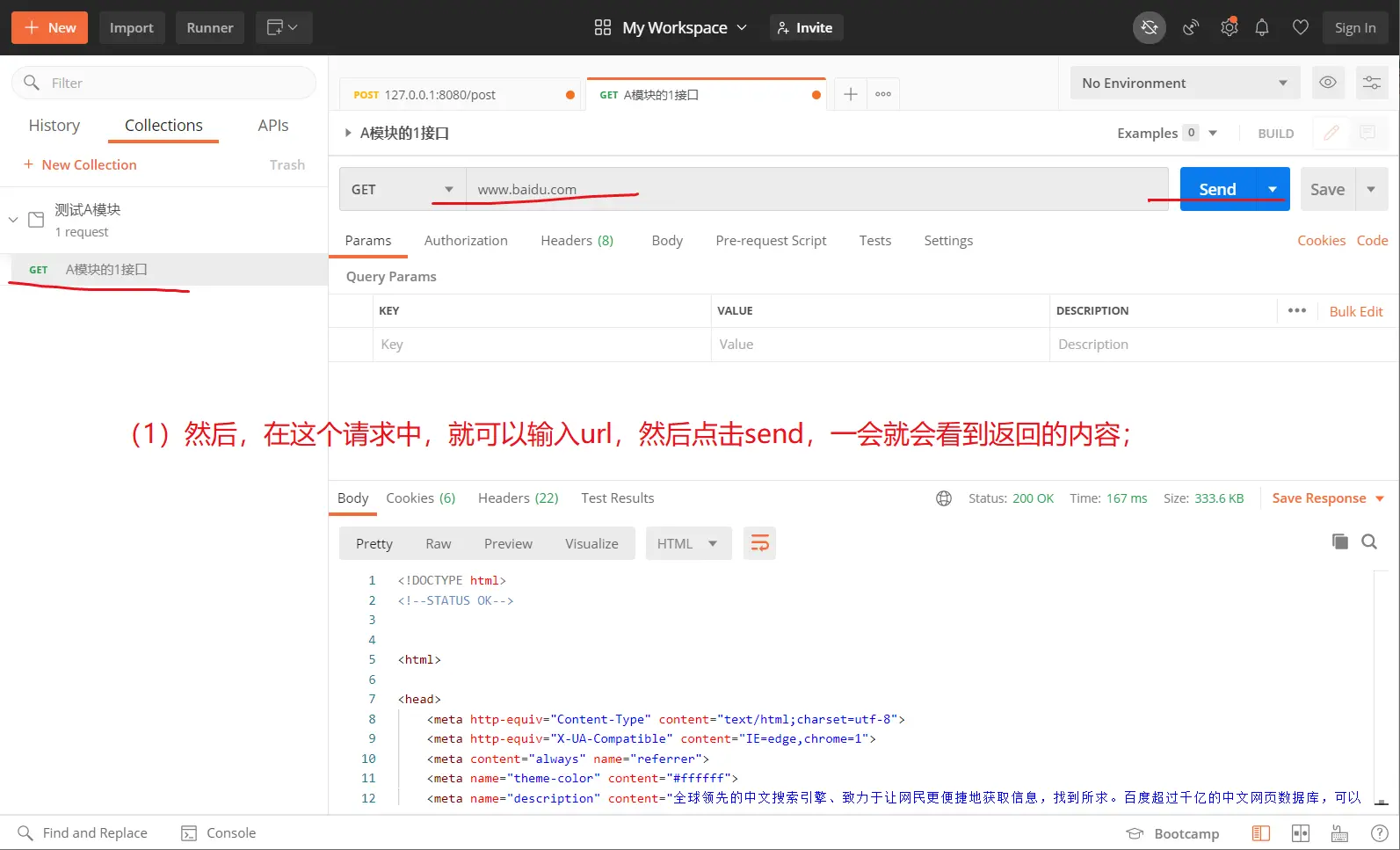Image resolution: width=1400 pixels, height=850 pixels.
Task: Switch to the History tab
Action: tap(54, 126)
